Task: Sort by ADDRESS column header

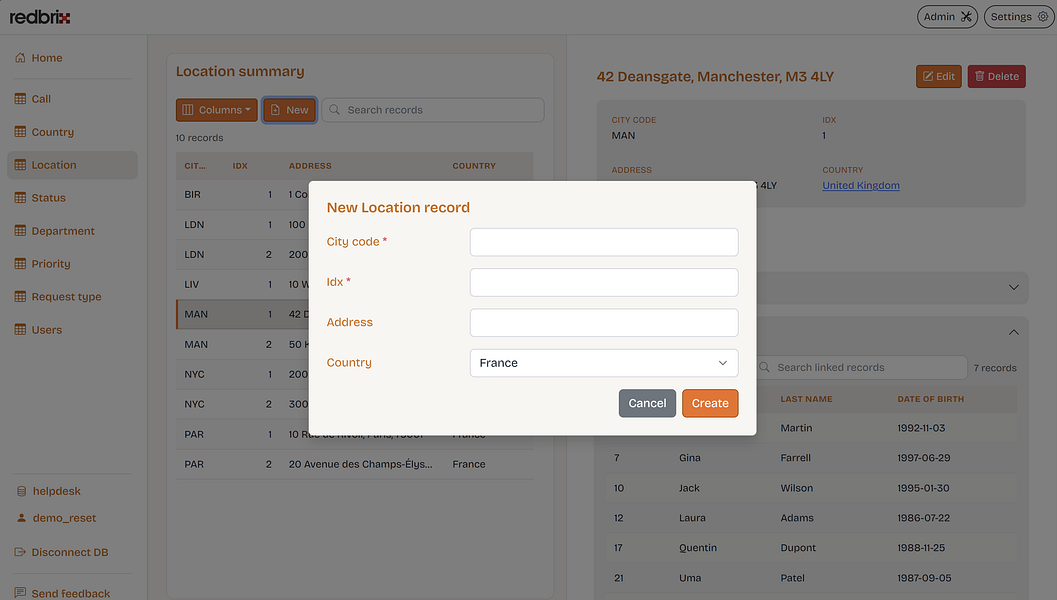Action: (x=310, y=166)
